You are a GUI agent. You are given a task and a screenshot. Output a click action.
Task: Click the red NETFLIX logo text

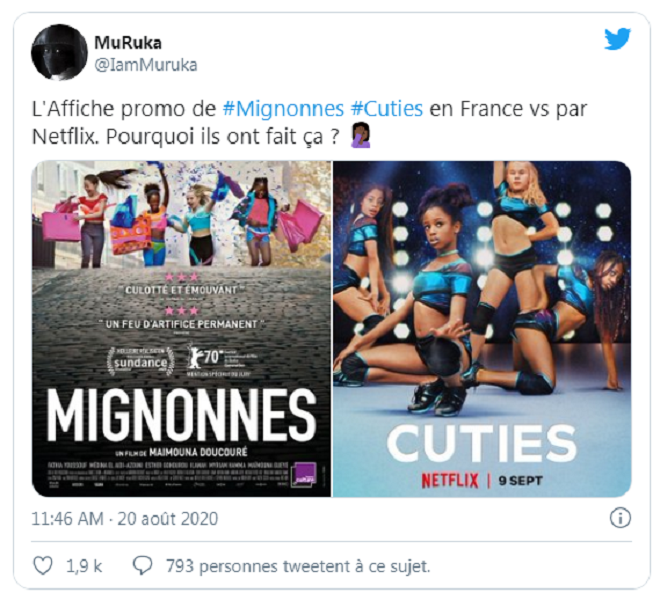[x=450, y=480]
